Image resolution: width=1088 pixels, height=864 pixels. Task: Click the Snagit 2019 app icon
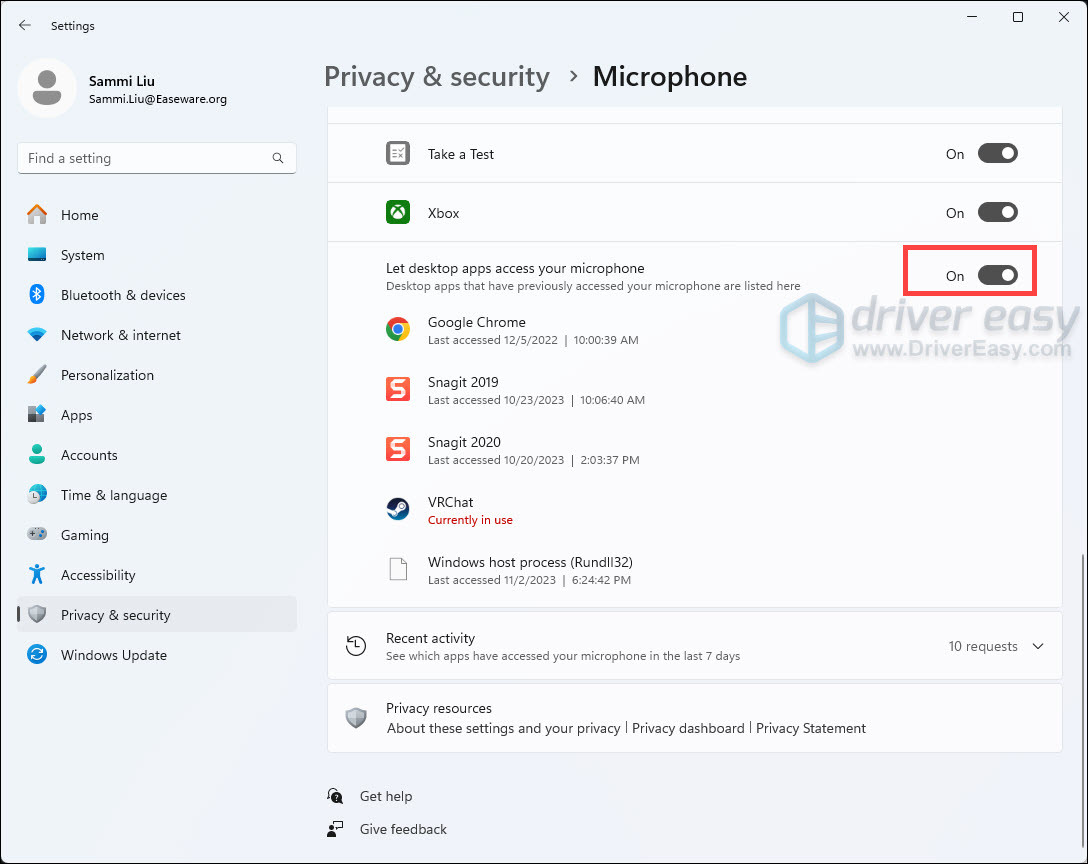click(398, 390)
